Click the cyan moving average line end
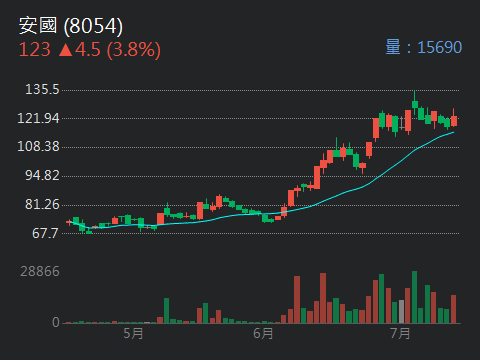The height and width of the screenshot is (360, 480). click(x=453, y=132)
